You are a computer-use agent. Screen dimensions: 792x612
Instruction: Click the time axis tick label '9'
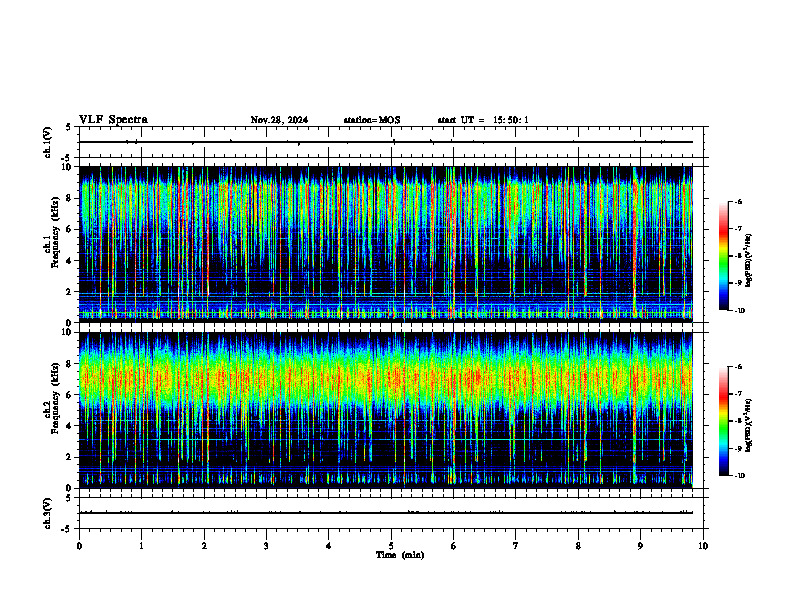tap(641, 546)
